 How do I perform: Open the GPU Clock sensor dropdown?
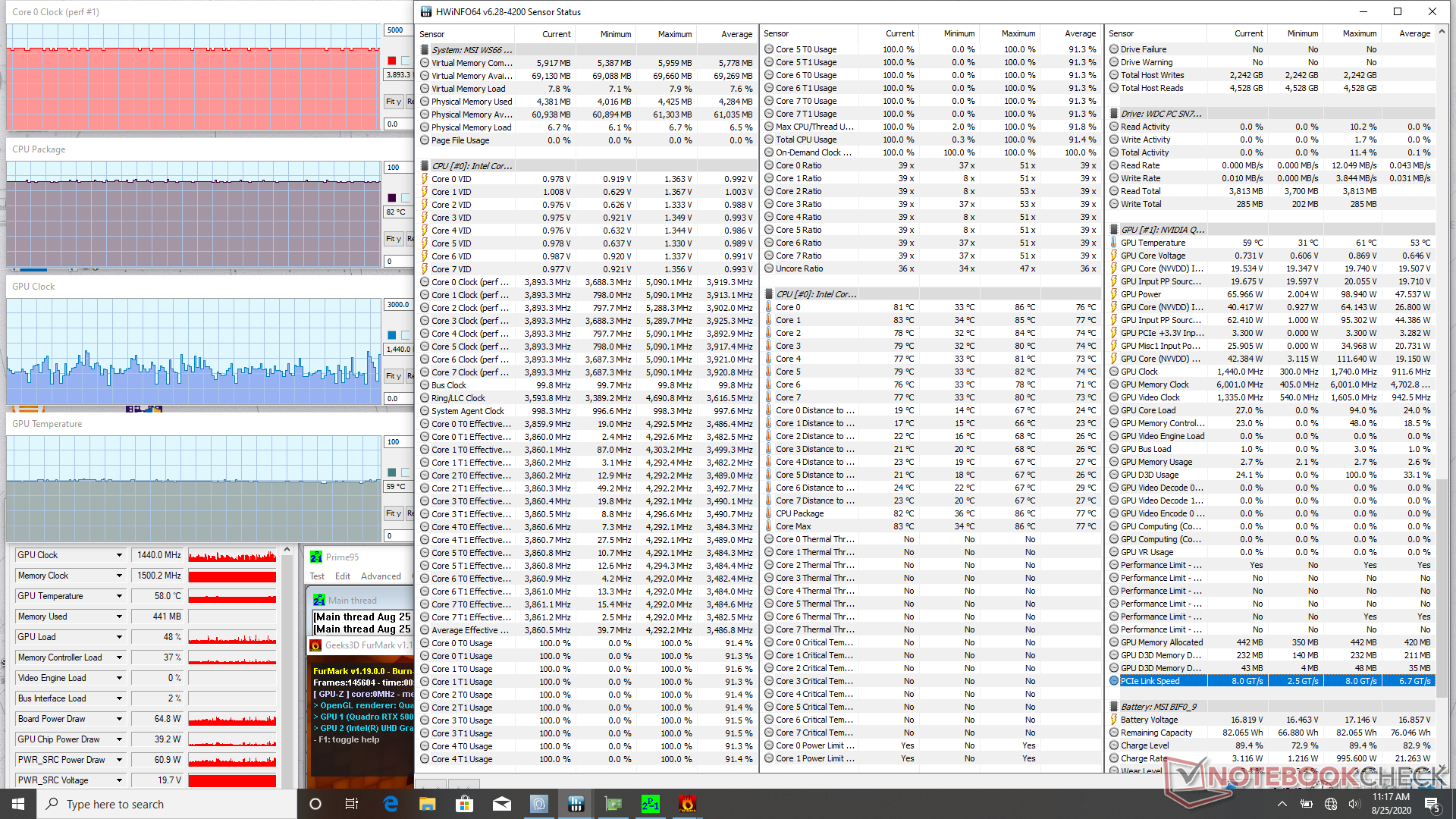pos(119,555)
